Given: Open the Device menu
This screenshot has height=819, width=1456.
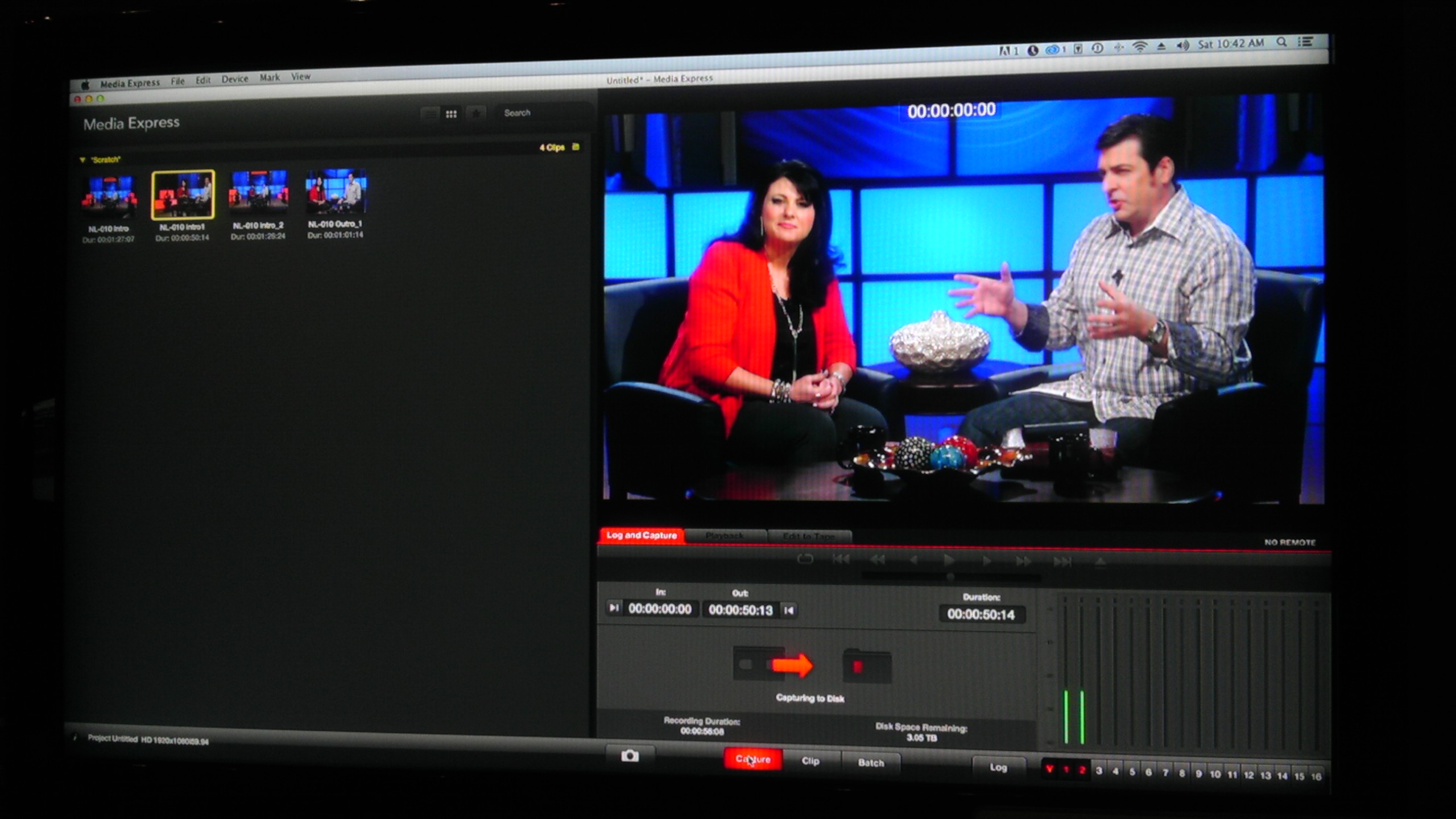Looking at the screenshot, I should [x=234, y=79].
